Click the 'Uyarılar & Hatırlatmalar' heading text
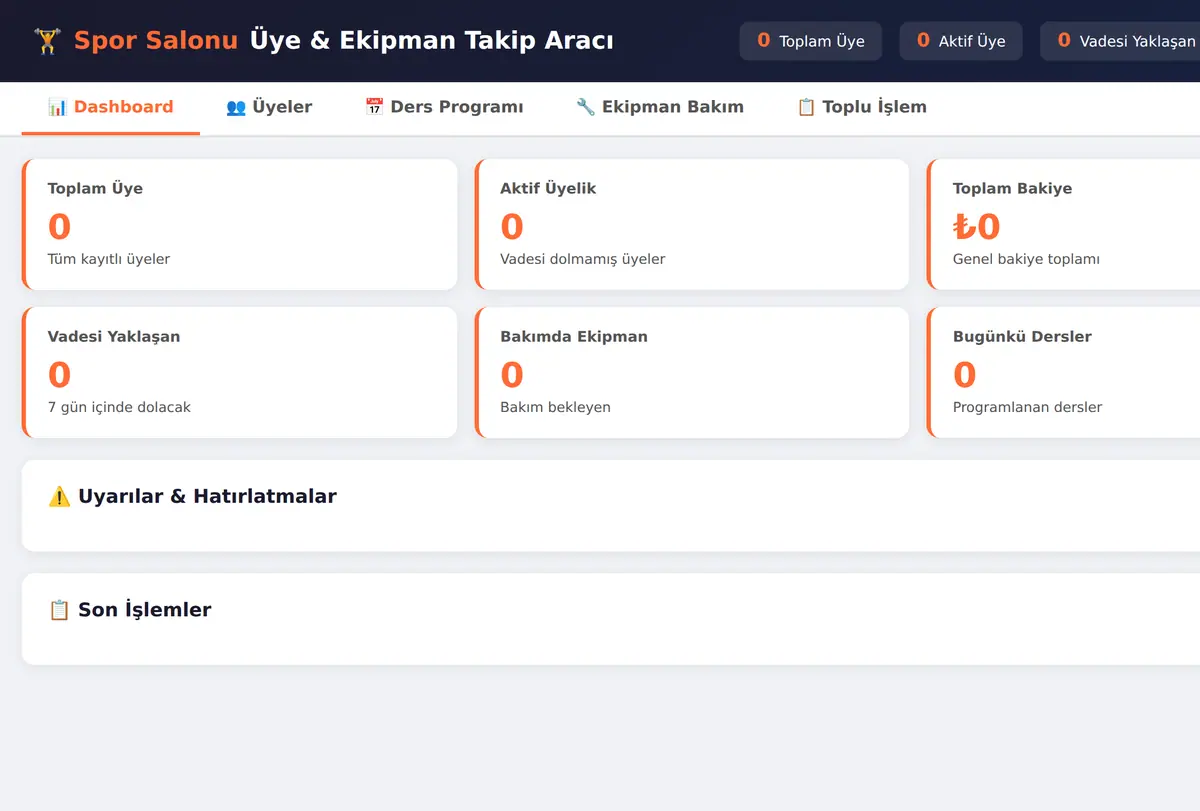 point(207,496)
